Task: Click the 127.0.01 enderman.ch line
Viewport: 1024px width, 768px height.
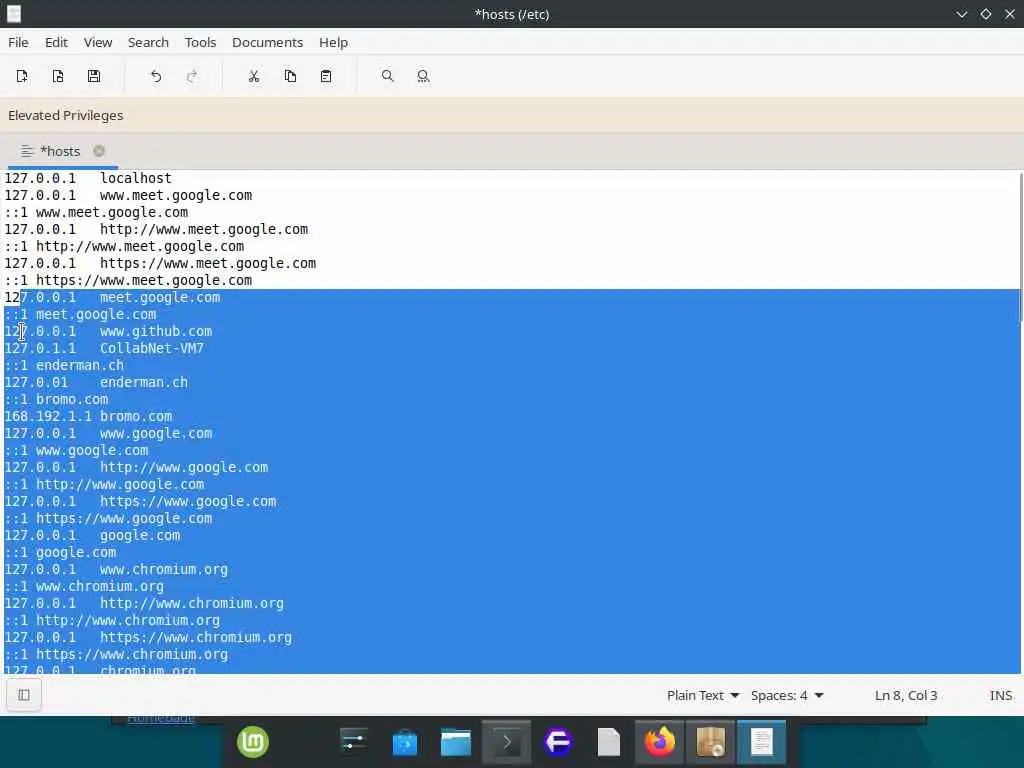Action: 96,382
